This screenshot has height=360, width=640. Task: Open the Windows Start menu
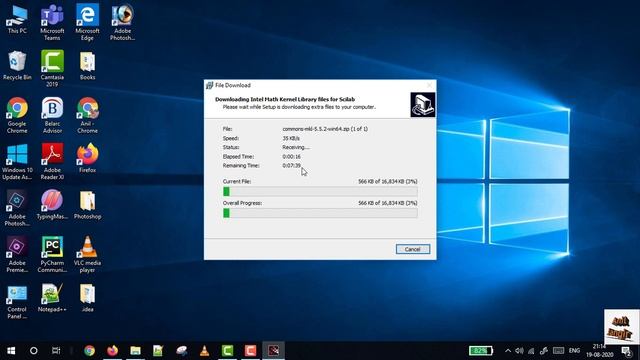coord(11,351)
